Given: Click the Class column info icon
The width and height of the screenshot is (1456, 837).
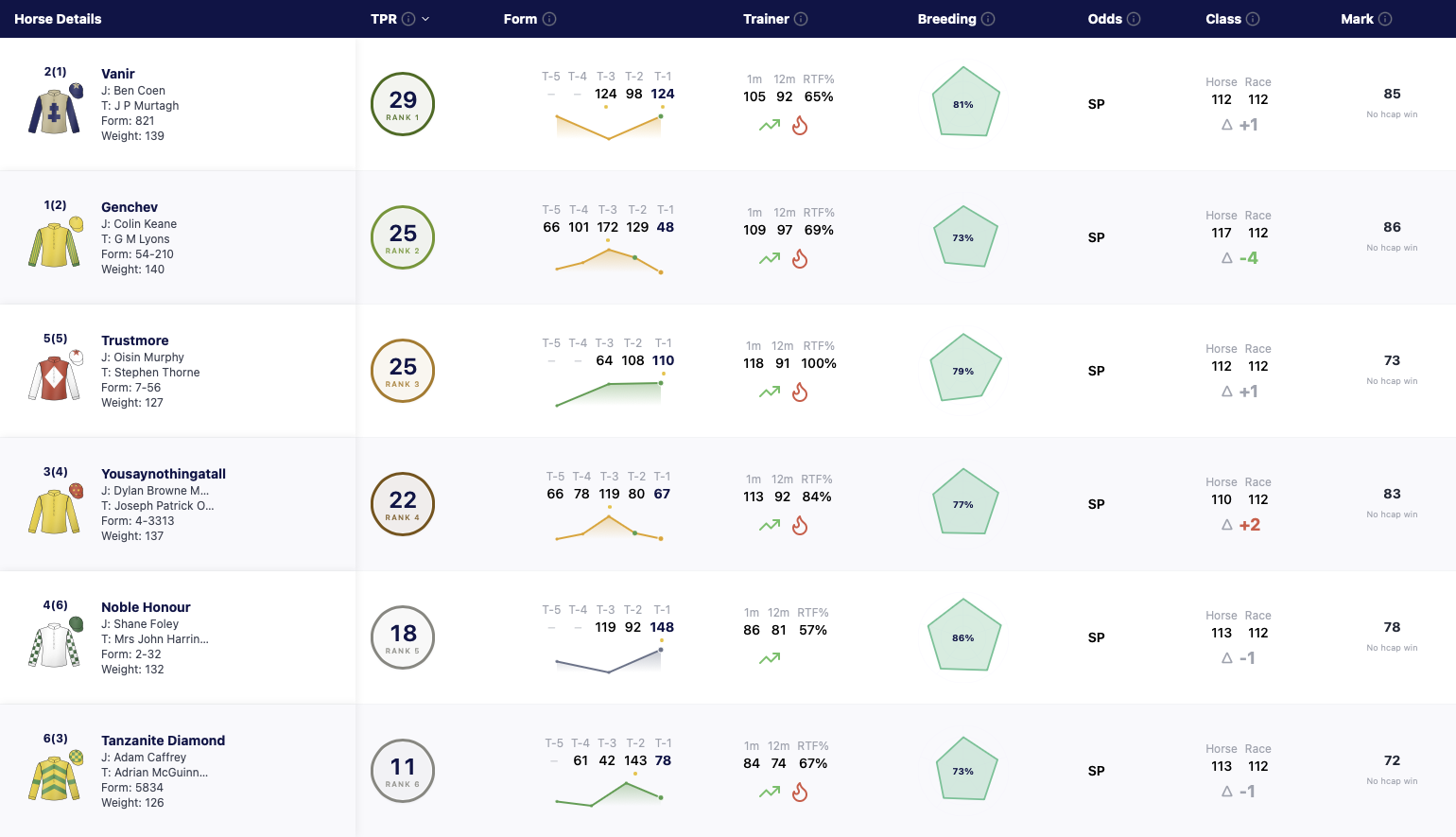Looking at the screenshot, I should point(1253,19).
